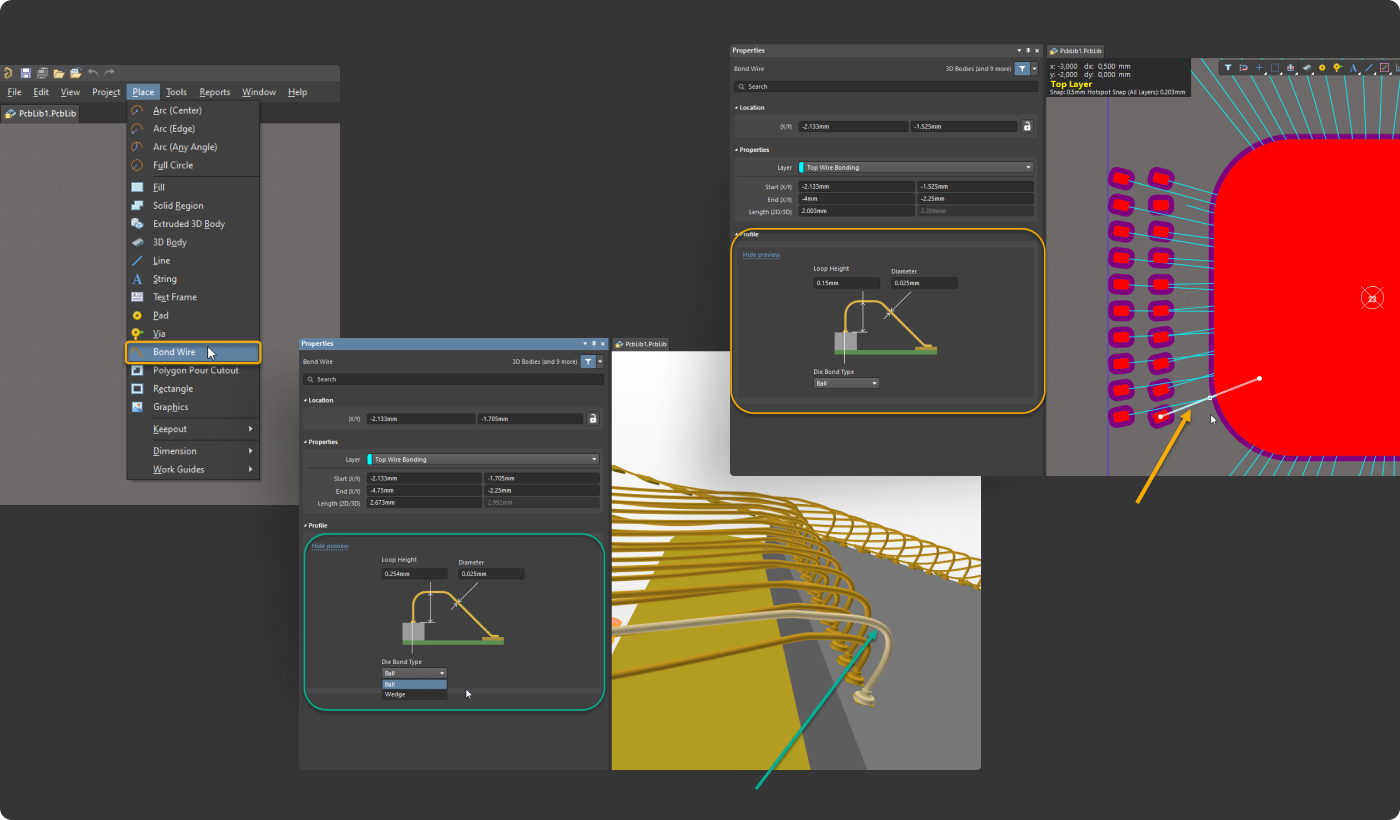Select the Line placement tool in the toolbar
The width and height of the screenshot is (1400, 820).
coord(1368,68)
